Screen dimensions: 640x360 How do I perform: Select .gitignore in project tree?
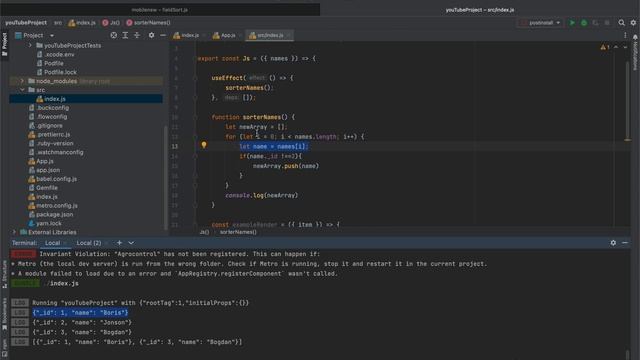click(x=50, y=126)
